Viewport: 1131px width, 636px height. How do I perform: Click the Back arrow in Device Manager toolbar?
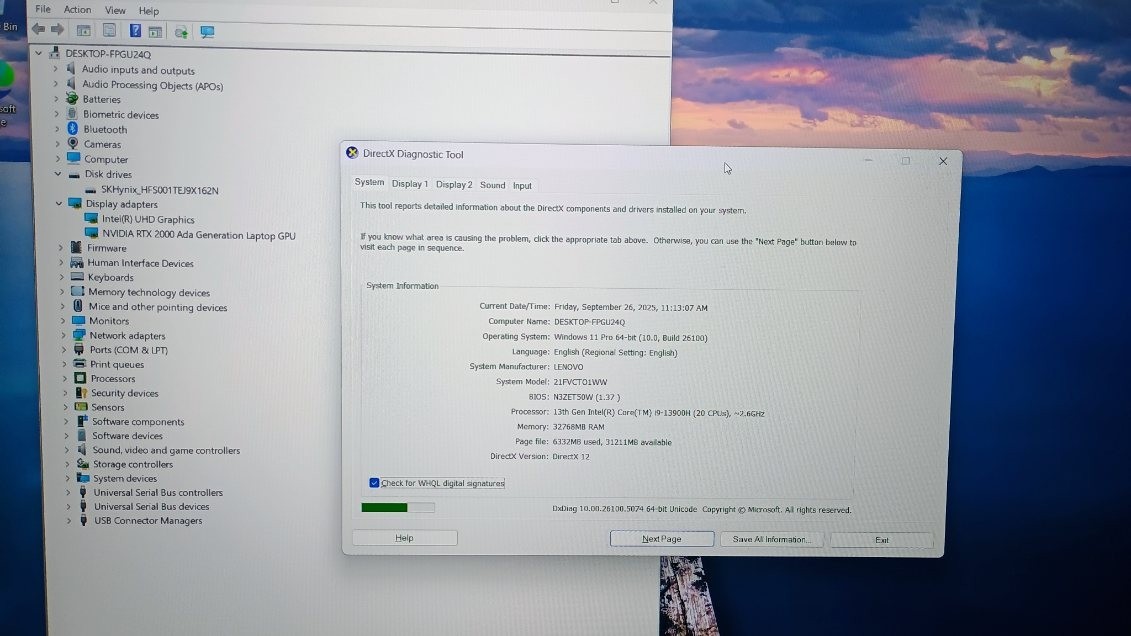(x=38, y=30)
